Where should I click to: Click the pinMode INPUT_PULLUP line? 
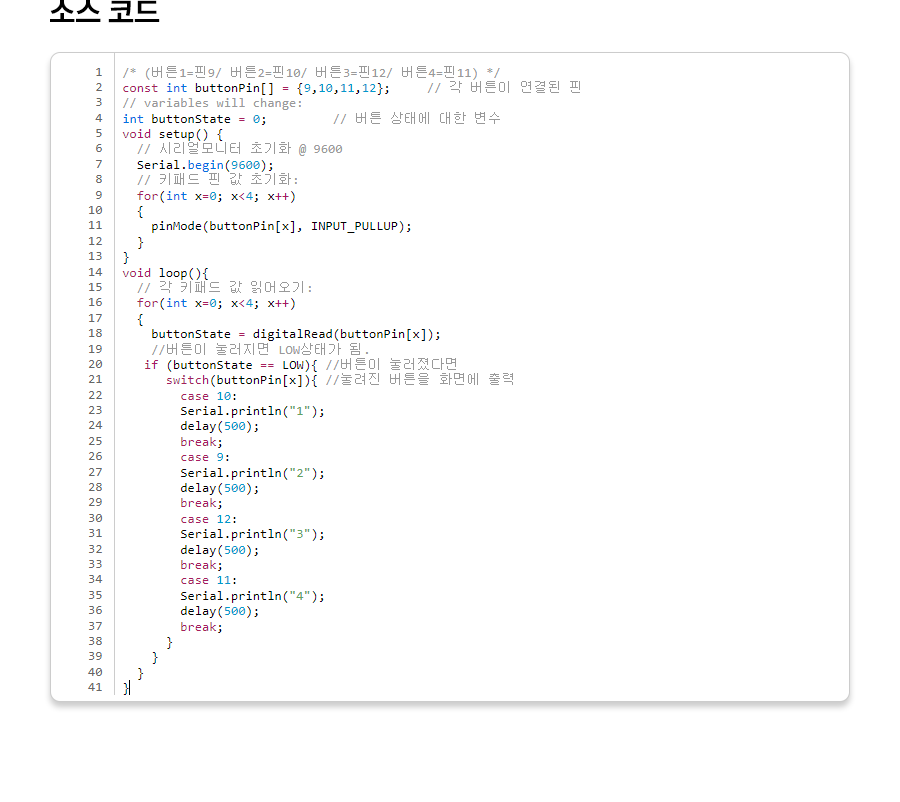coord(281,226)
